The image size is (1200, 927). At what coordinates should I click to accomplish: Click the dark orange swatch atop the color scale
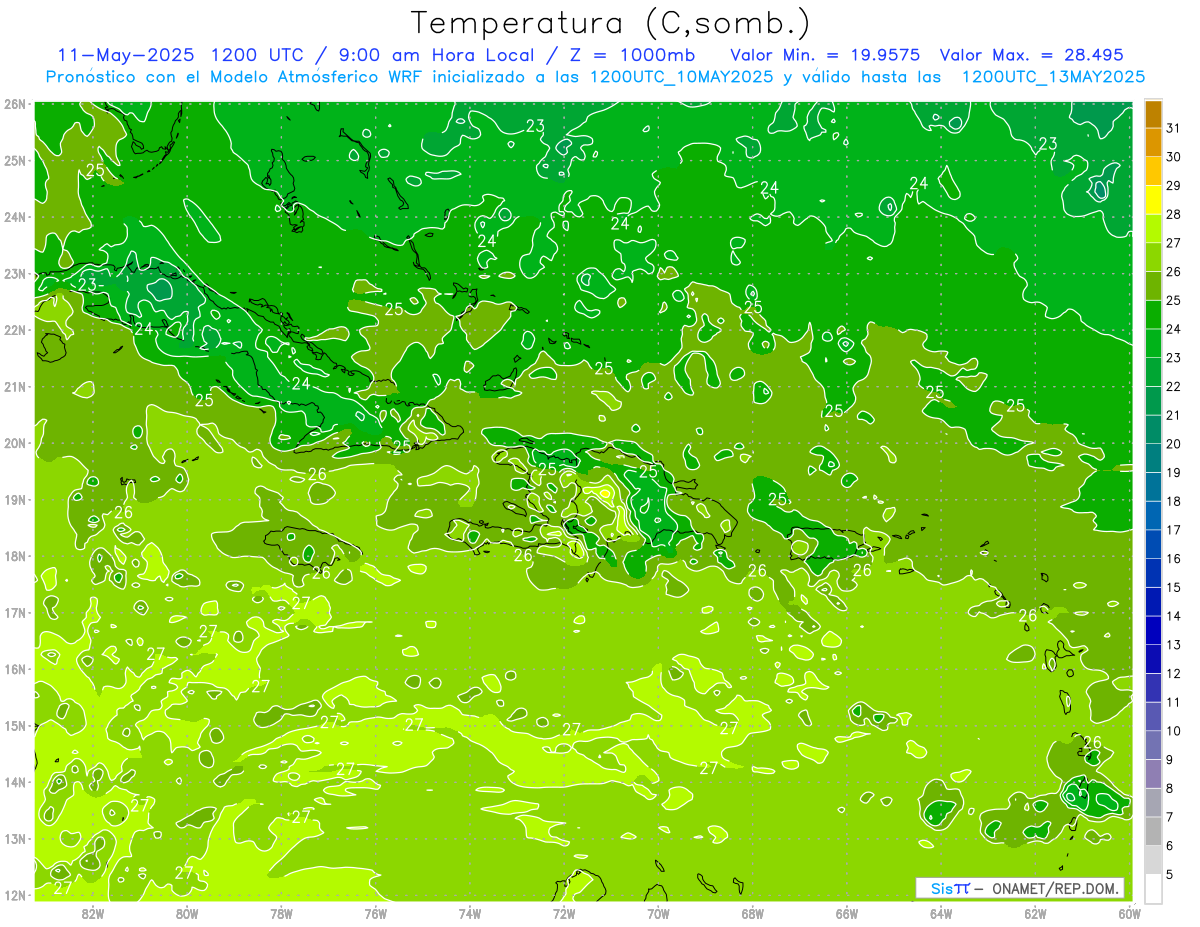(x=1153, y=114)
